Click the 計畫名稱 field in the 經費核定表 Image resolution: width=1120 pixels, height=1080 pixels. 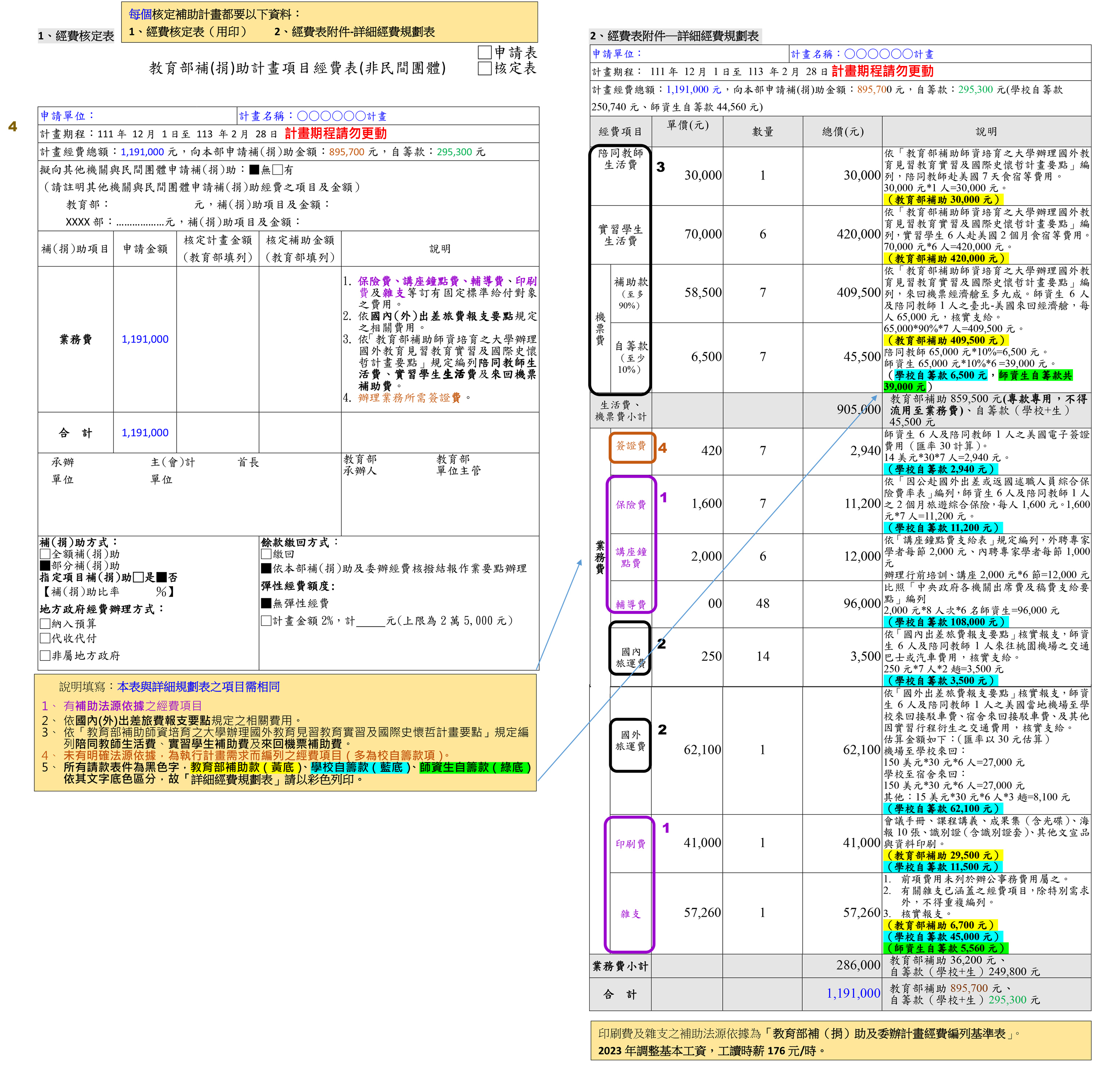click(388, 116)
